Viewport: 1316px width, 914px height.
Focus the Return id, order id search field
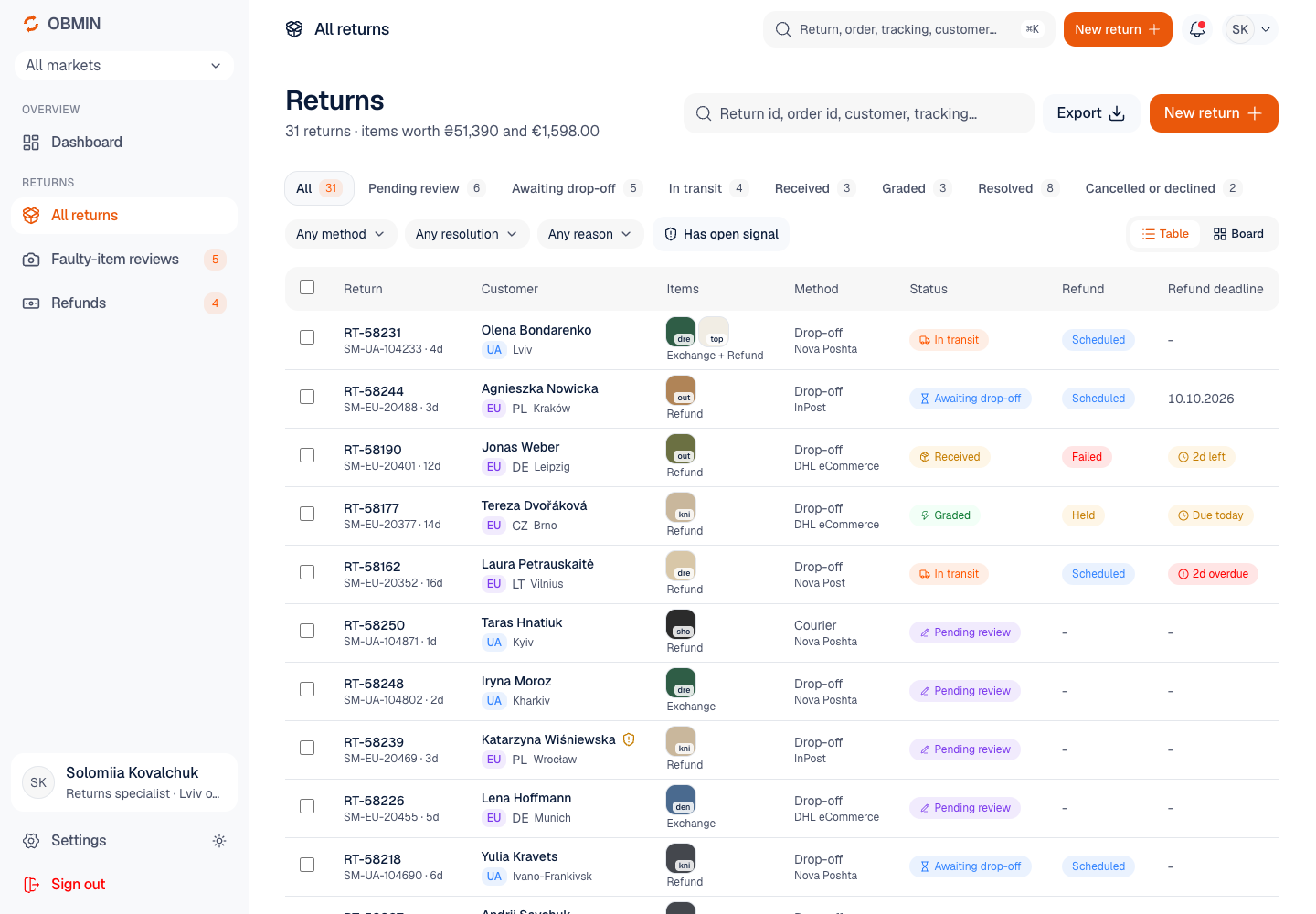click(859, 113)
